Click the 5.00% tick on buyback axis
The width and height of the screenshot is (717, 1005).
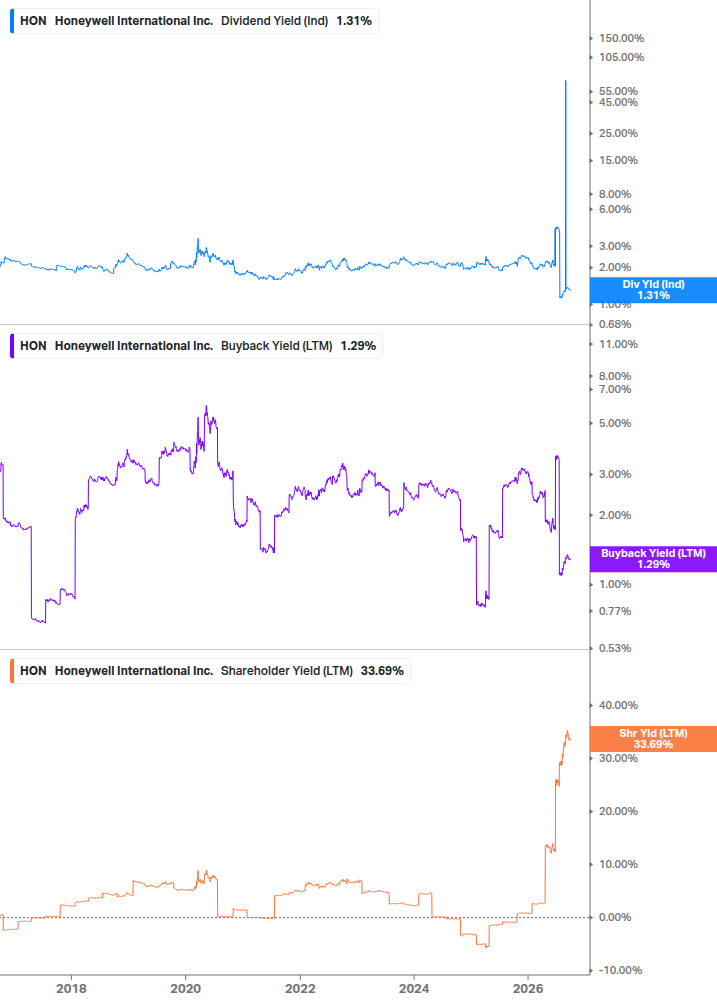[x=615, y=423]
